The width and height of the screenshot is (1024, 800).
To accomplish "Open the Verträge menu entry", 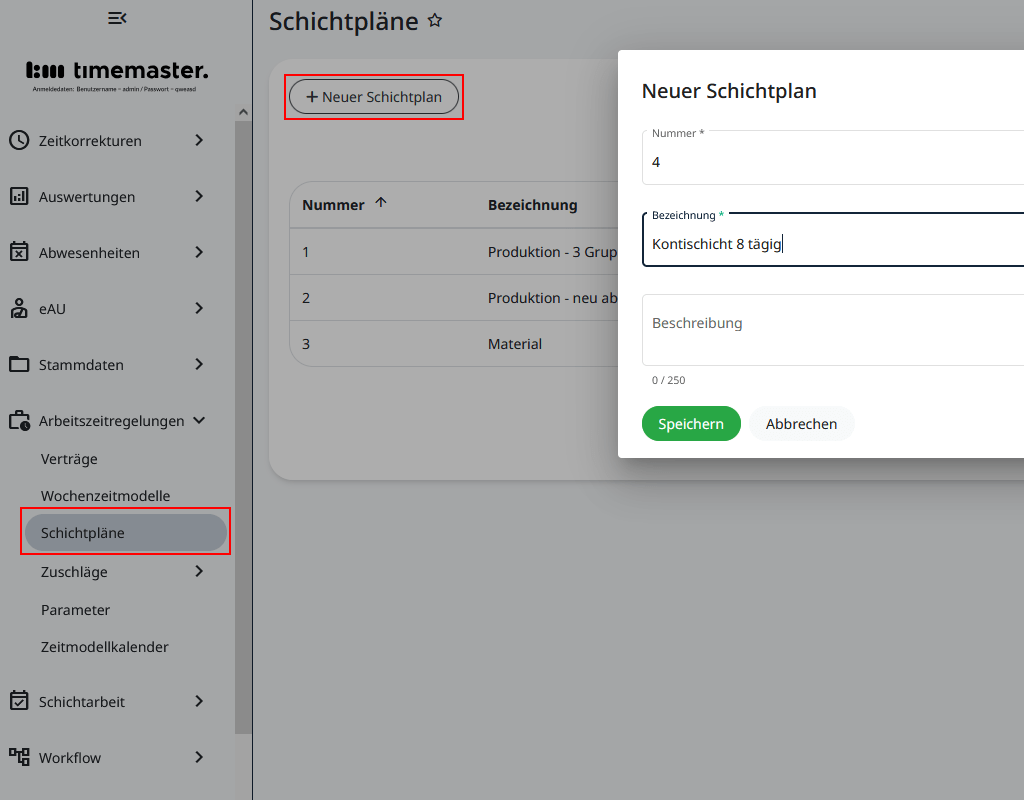I will coord(69,458).
